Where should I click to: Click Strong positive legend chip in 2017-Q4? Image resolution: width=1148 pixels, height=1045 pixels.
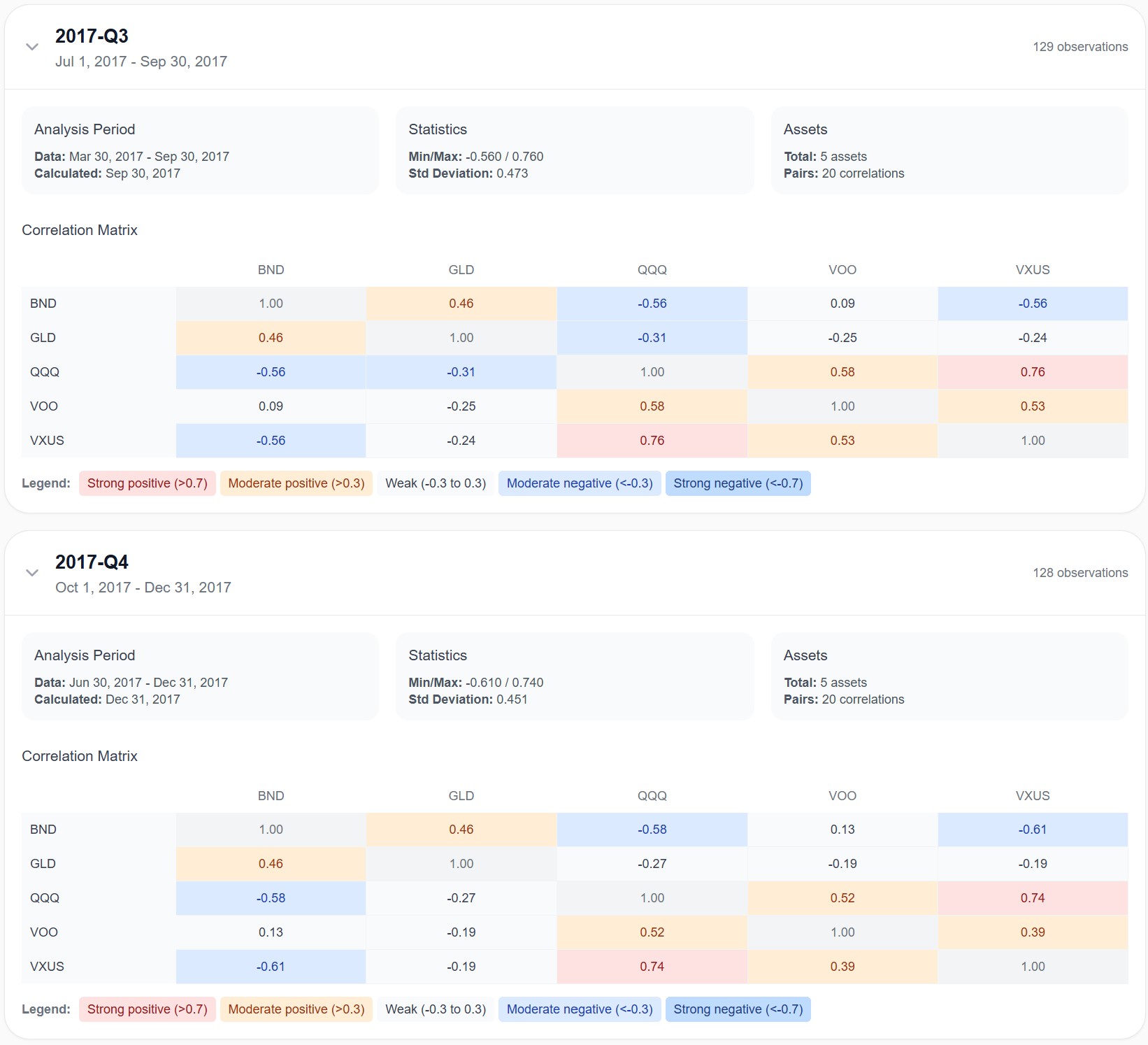148,1009
